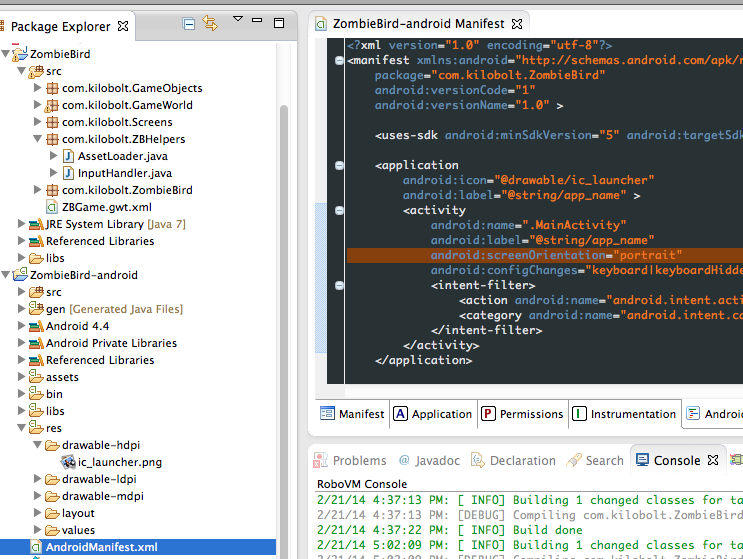
Task: Fold the manifest element in the editor
Action: 339,60
